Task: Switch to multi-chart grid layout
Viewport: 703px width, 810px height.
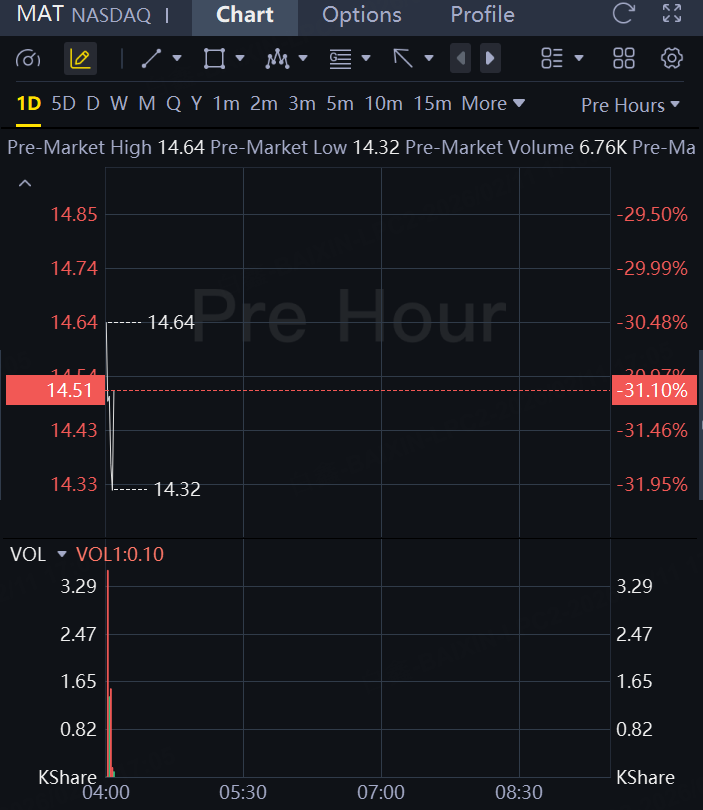Action: pyautogui.click(x=623, y=58)
